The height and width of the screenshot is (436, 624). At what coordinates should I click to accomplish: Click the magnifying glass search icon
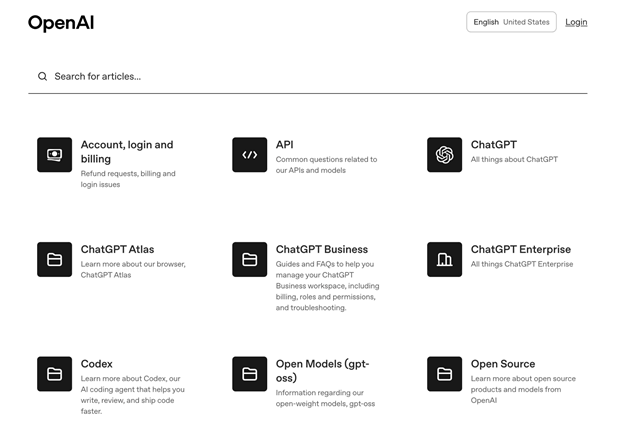[x=42, y=76]
